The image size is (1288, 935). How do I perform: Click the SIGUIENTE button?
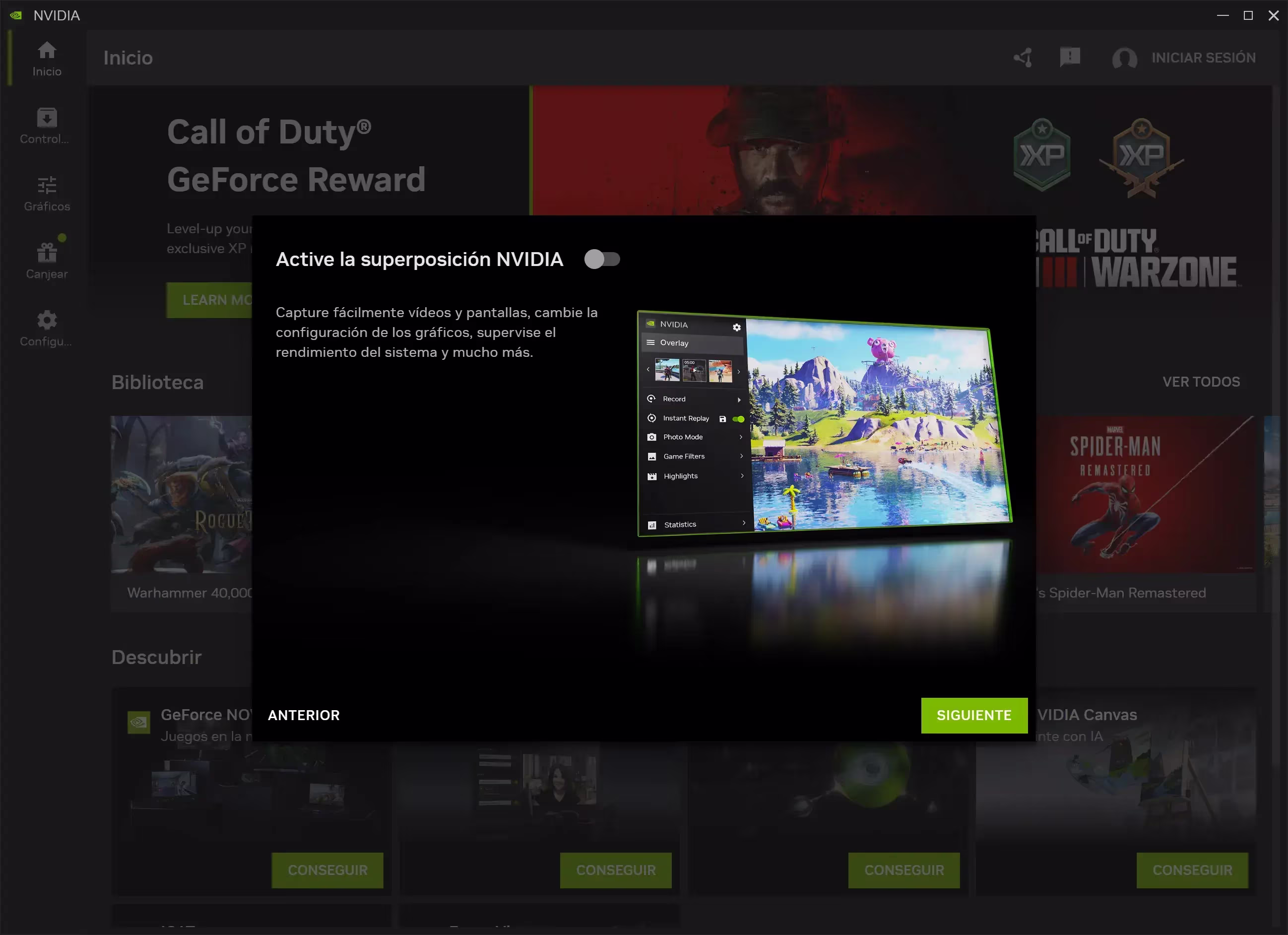[974, 715]
